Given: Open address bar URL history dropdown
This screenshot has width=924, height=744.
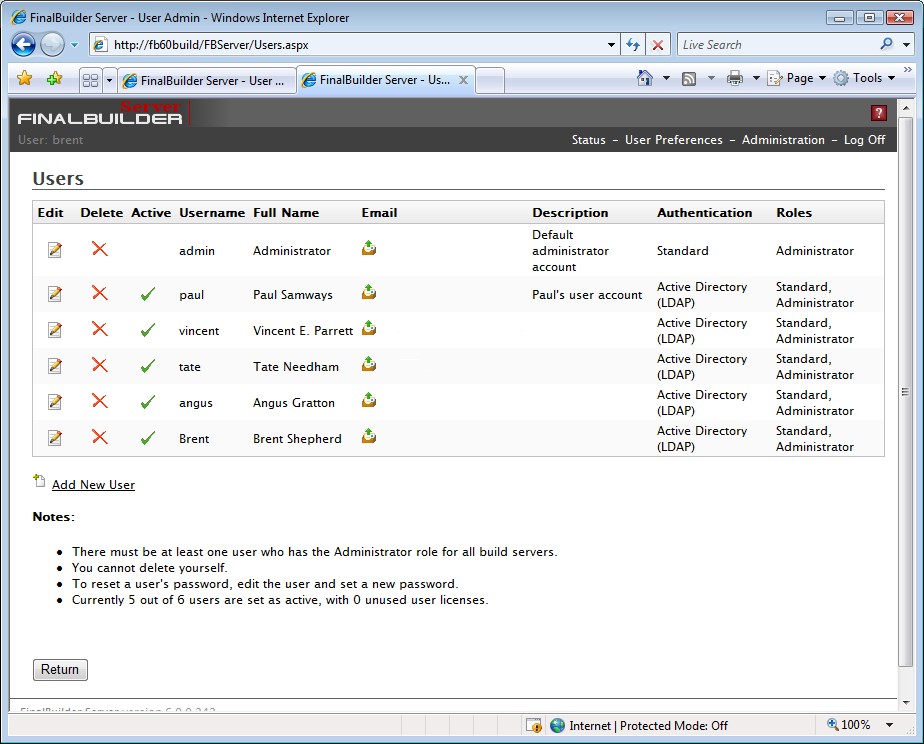Looking at the screenshot, I should click(611, 45).
